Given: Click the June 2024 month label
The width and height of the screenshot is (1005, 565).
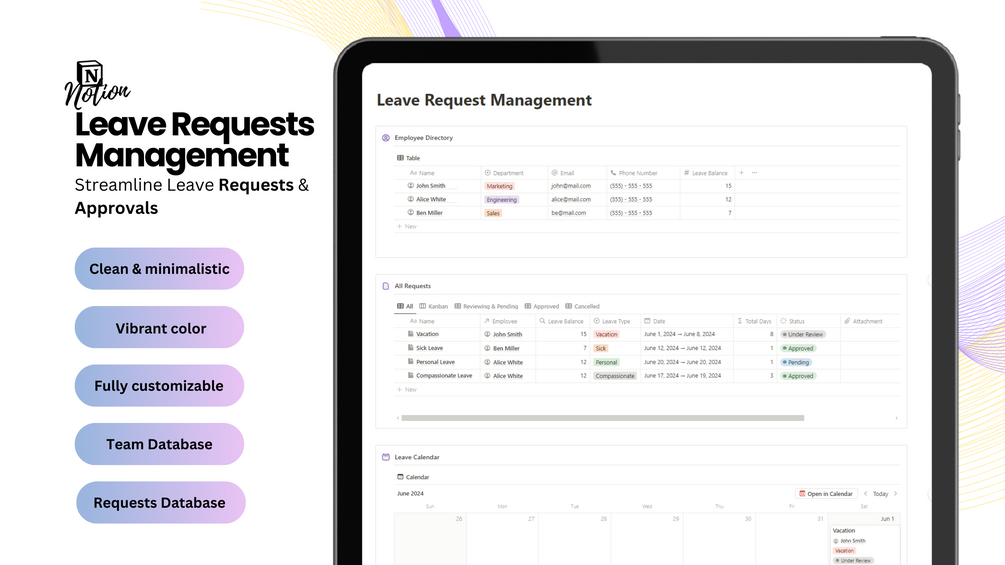Looking at the screenshot, I should [410, 494].
